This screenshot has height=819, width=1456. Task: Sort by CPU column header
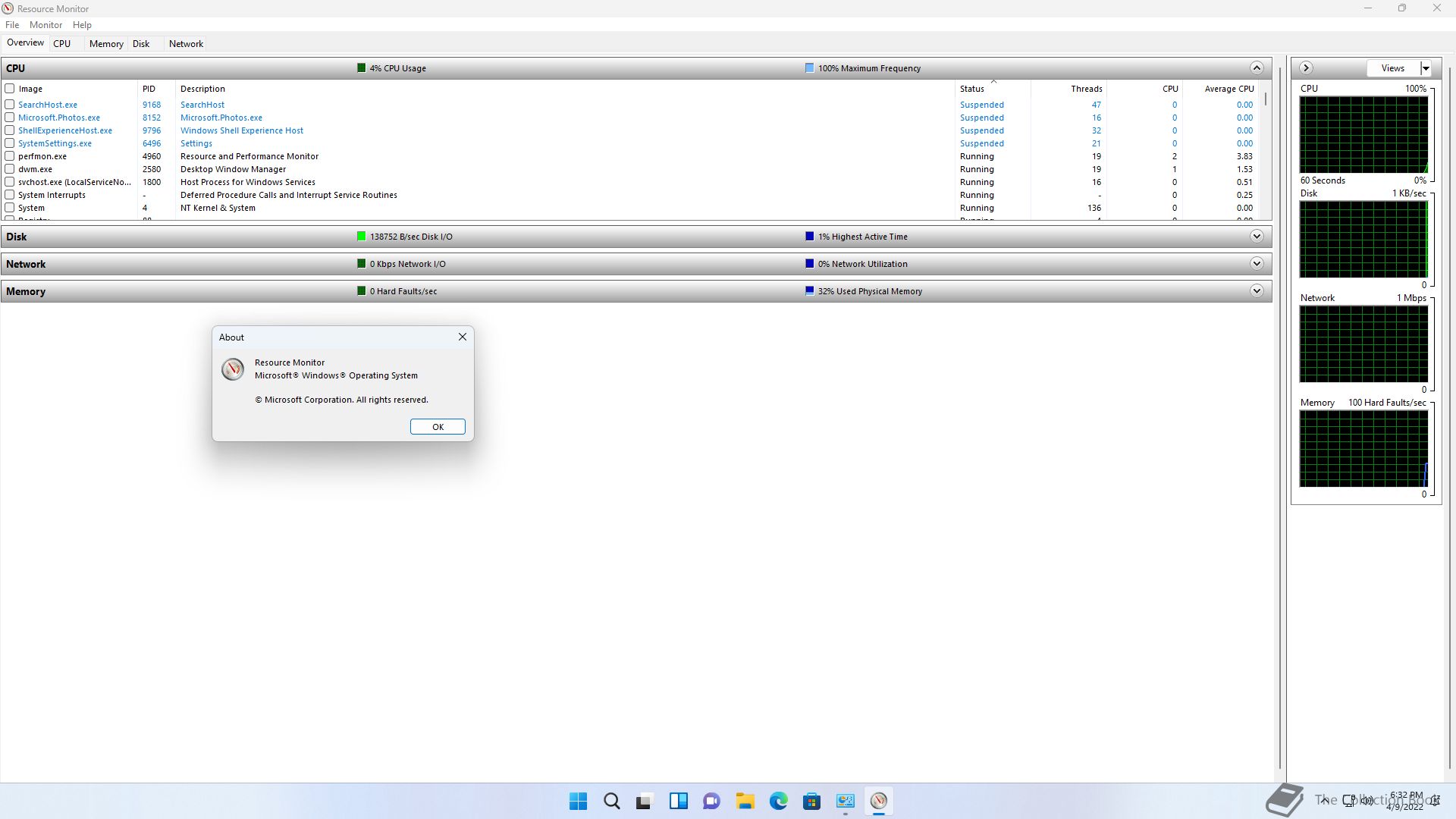(x=1145, y=89)
